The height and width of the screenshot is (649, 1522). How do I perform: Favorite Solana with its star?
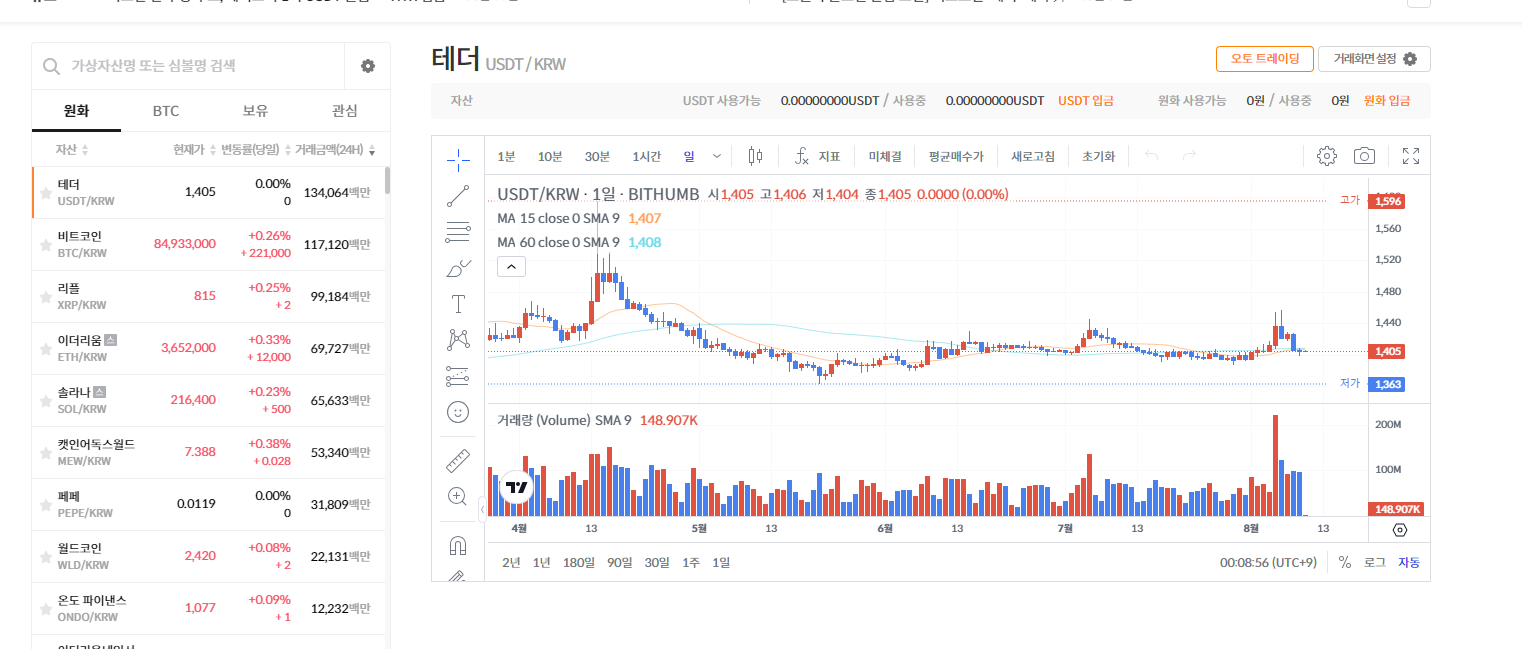pos(45,401)
